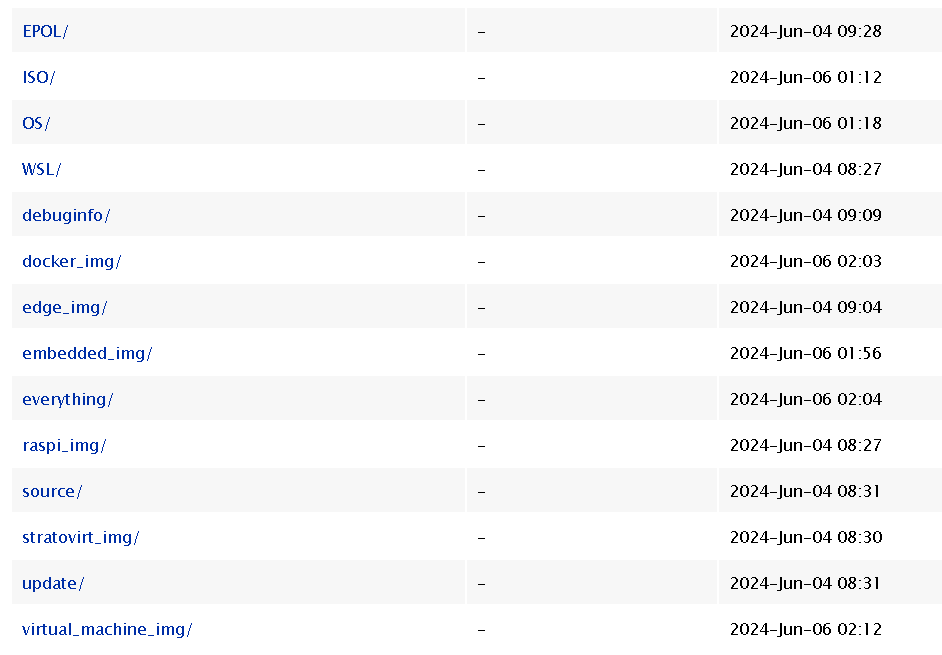Viewport: 942px width, 655px height.
Task: Open the everything/ folder link
Action: 68,399
